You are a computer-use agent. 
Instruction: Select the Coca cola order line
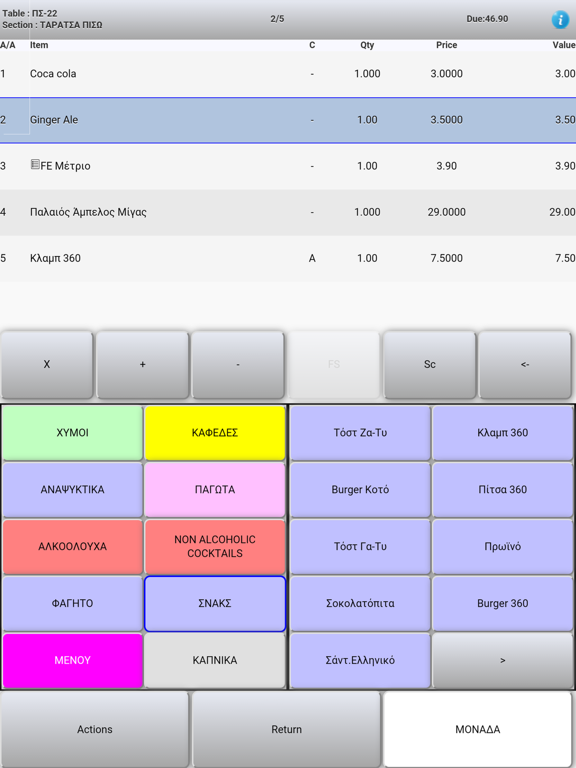[288, 74]
